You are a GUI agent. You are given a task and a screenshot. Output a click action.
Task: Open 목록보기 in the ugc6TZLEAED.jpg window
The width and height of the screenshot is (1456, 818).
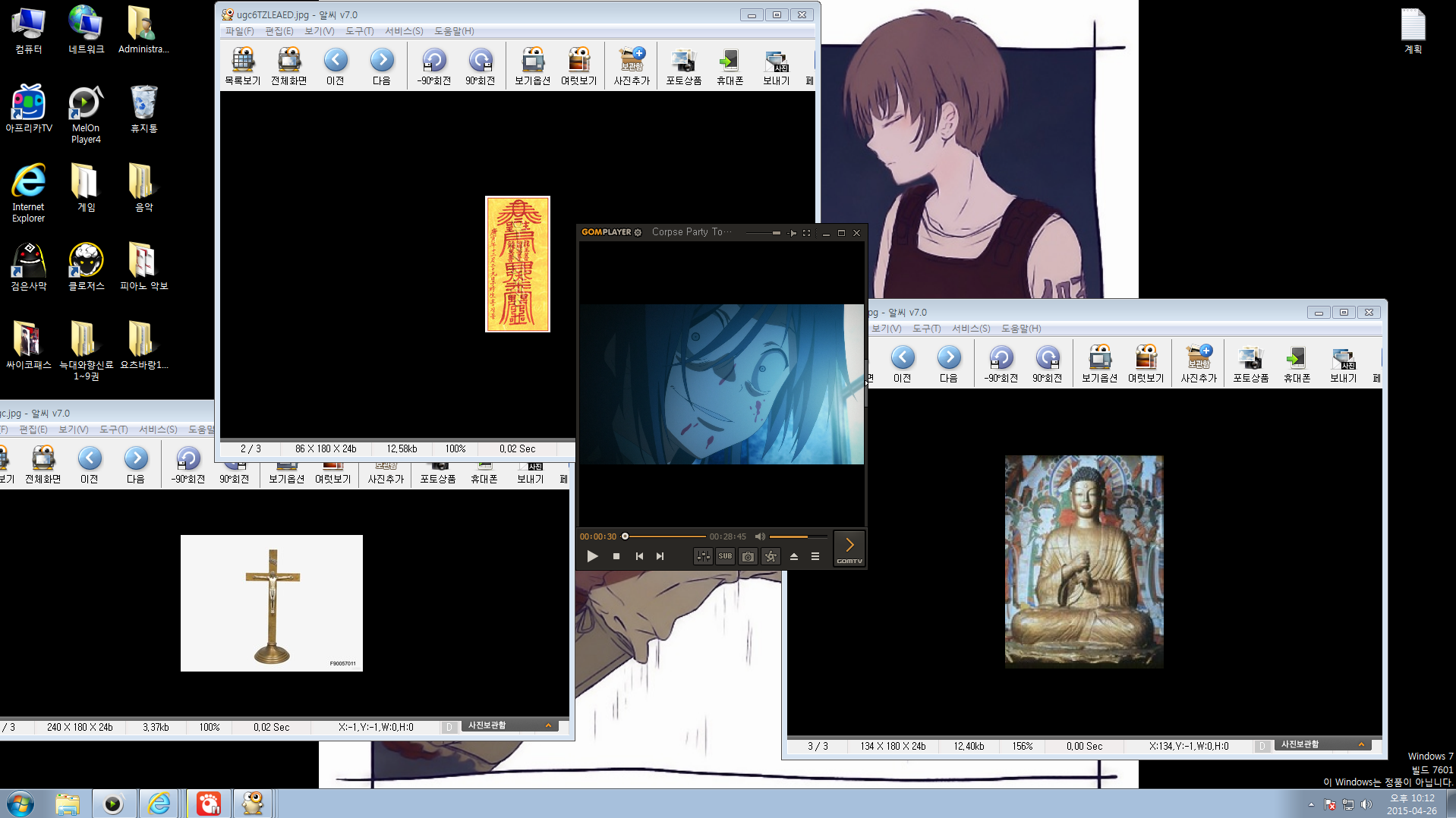243,66
